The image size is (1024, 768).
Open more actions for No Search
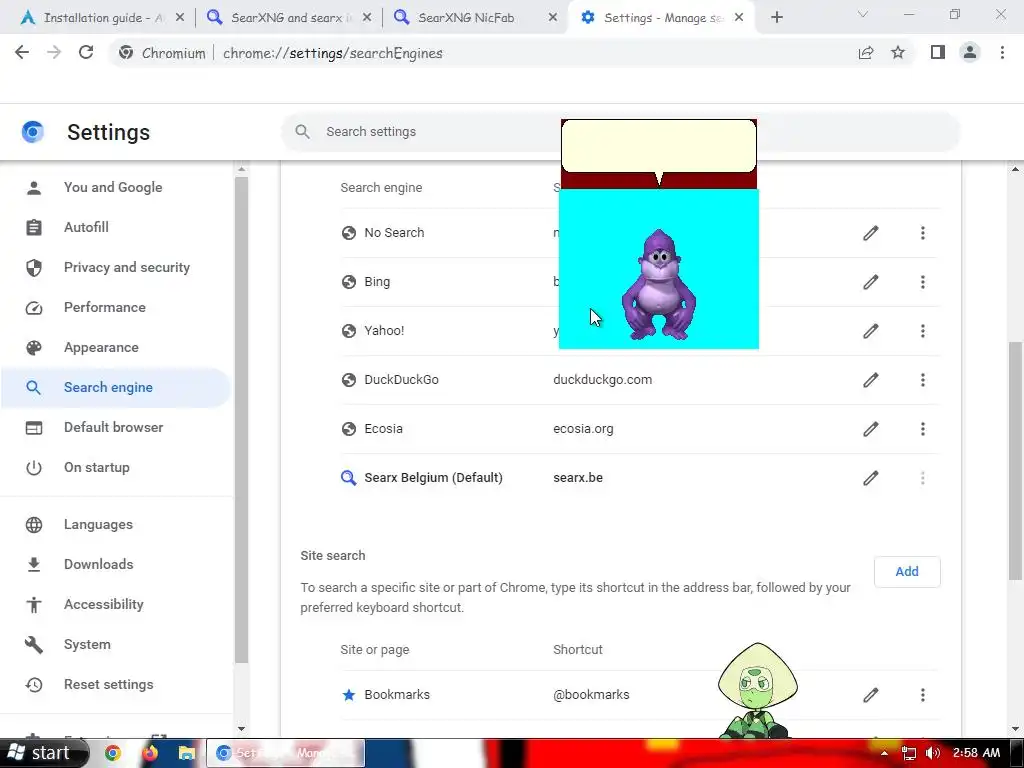click(x=923, y=233)
